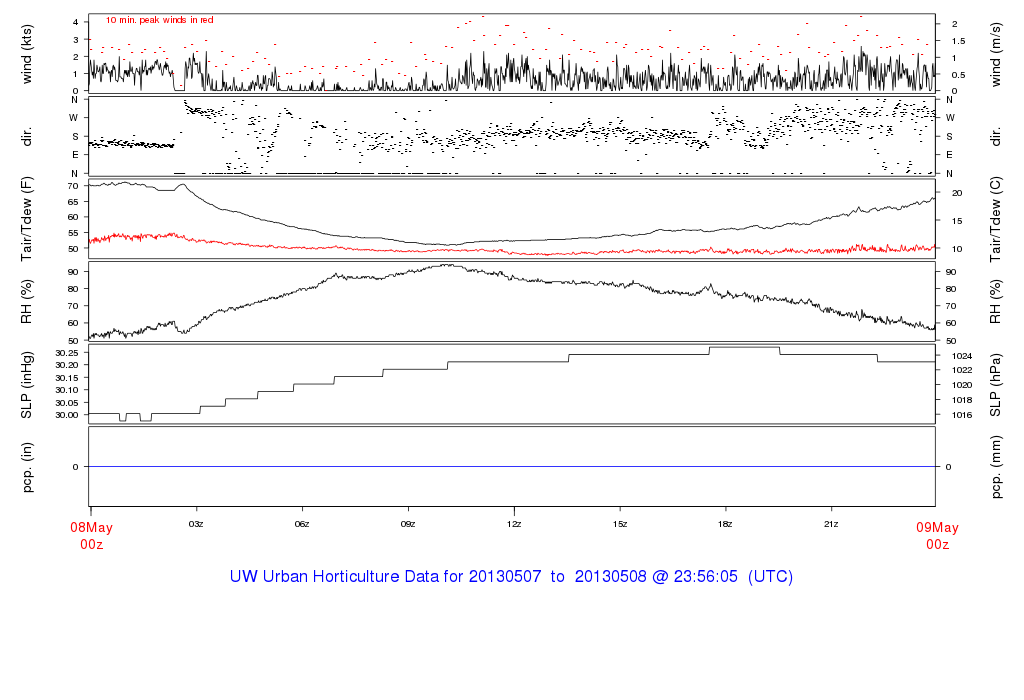The width and height of the screenshot is (1024, 700).
Task: Click the '1024' hPa tick value
Action: coord(962,357)
